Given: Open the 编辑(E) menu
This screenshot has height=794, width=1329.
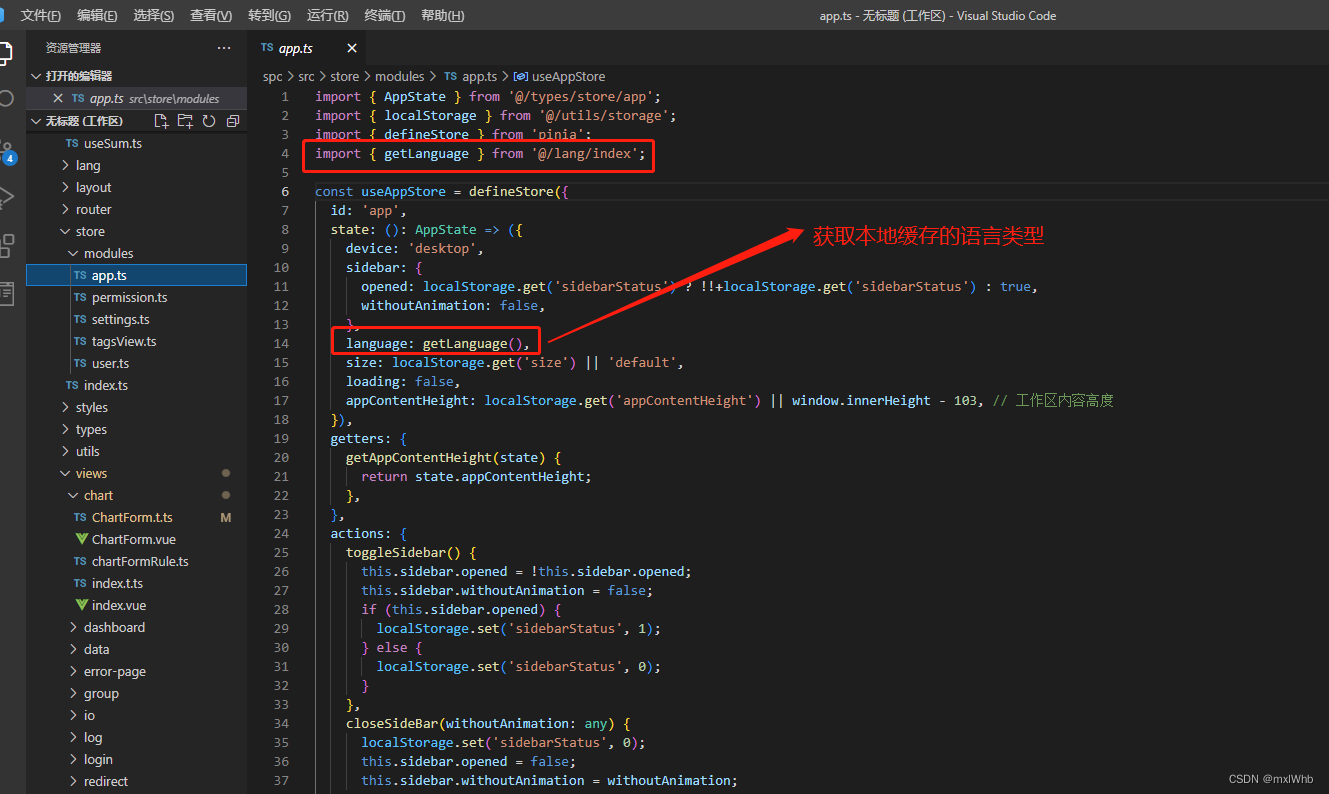Looking at the screenshot, I should (97, 16).
